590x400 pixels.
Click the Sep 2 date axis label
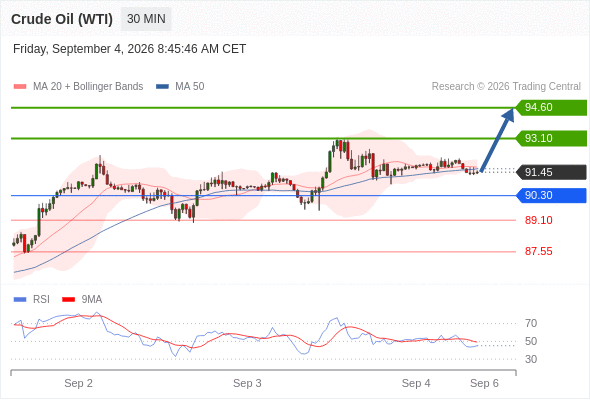[78, 383]
